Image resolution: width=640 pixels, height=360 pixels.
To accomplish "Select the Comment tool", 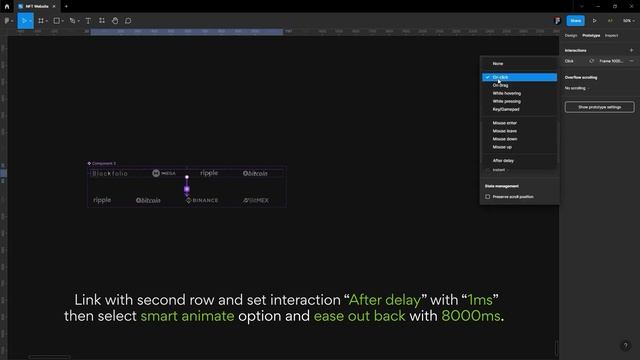I will pos(128,21).
